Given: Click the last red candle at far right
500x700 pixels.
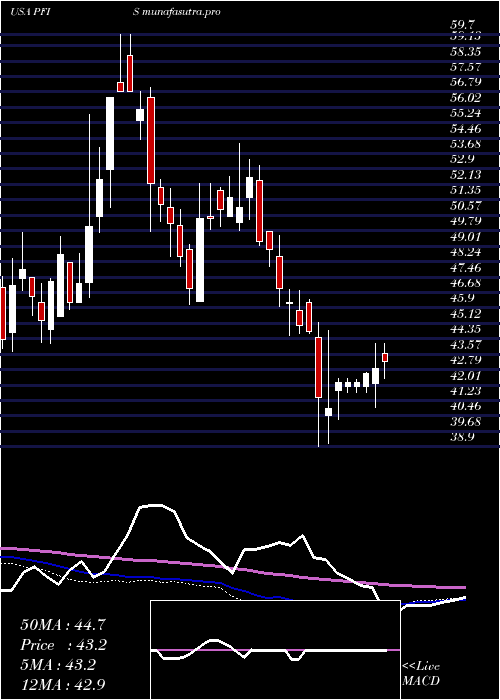Looking at the screenshot, I should point(385,357).
